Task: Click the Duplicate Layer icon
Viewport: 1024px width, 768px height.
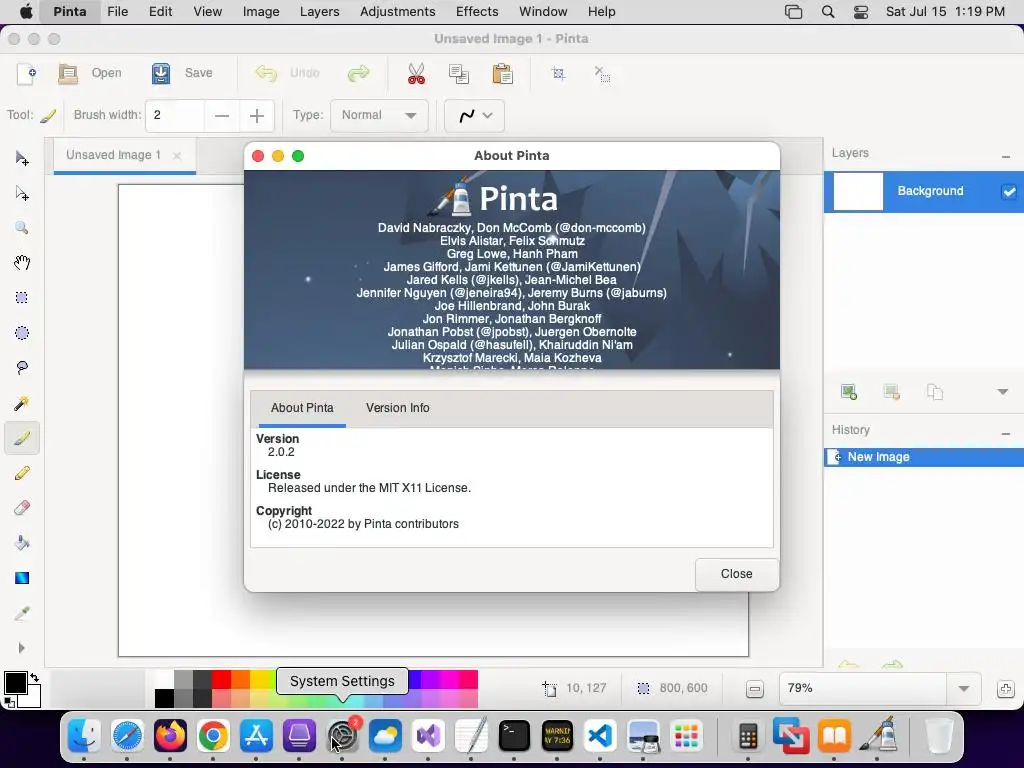Action: pos(935,392)
